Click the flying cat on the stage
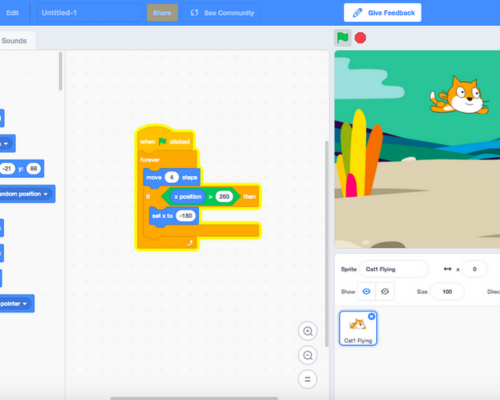 point(460,96)
